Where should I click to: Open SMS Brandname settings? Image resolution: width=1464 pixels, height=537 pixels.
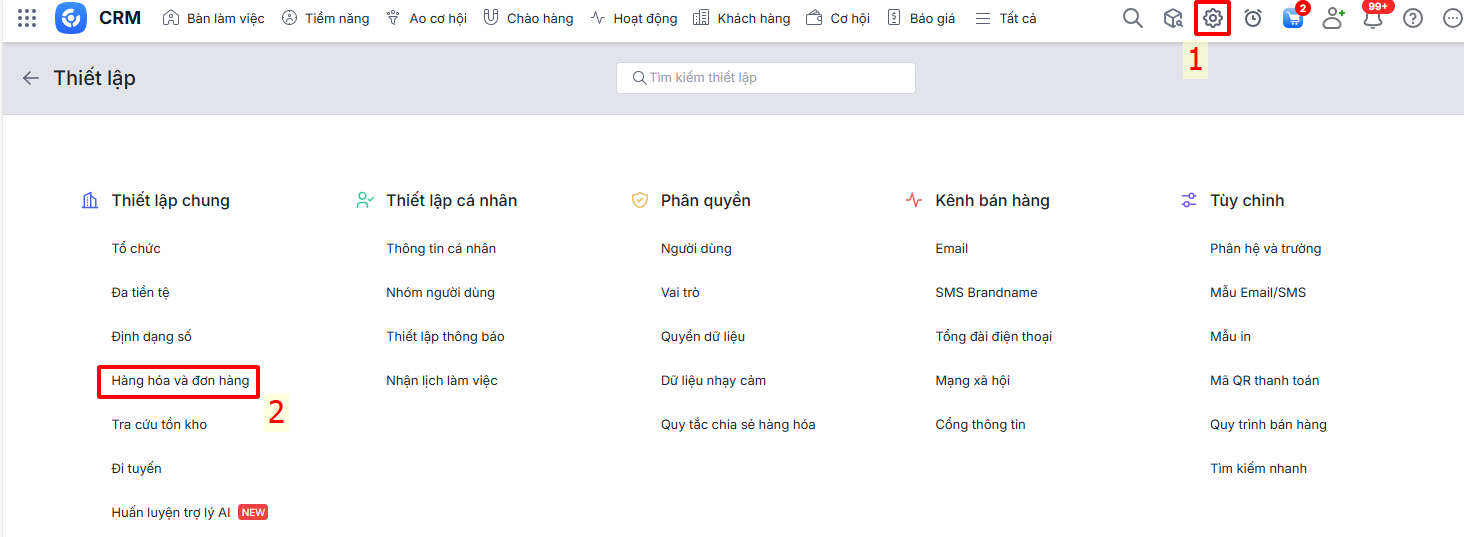(986, 293)
